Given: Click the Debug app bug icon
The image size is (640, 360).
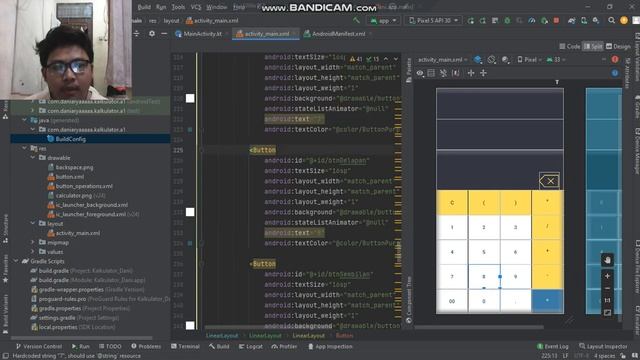Looking at the screenshot, I should tap(507, 20).
